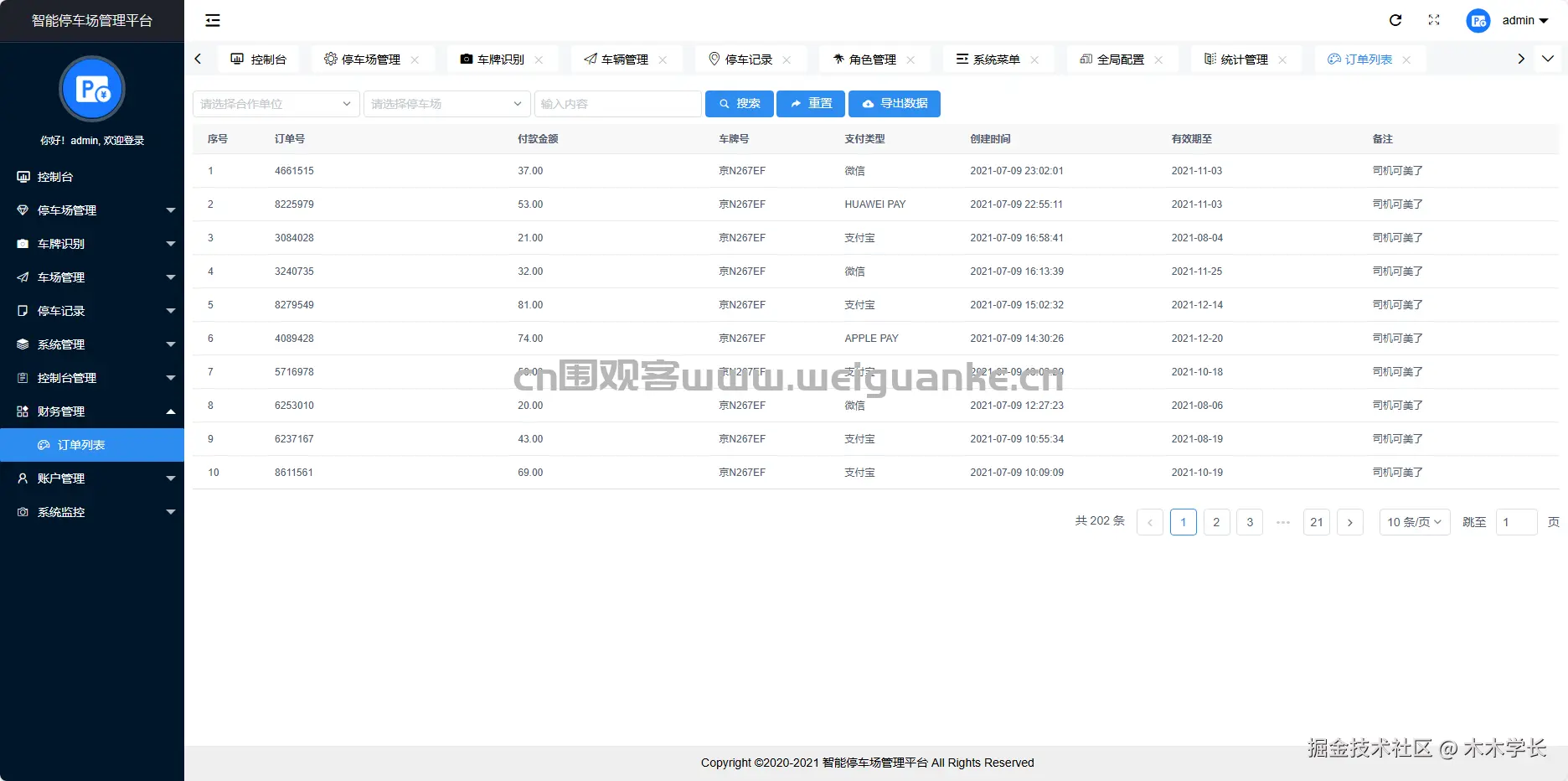
Task: Click the 重置 button
Action: tap(811, 104)
